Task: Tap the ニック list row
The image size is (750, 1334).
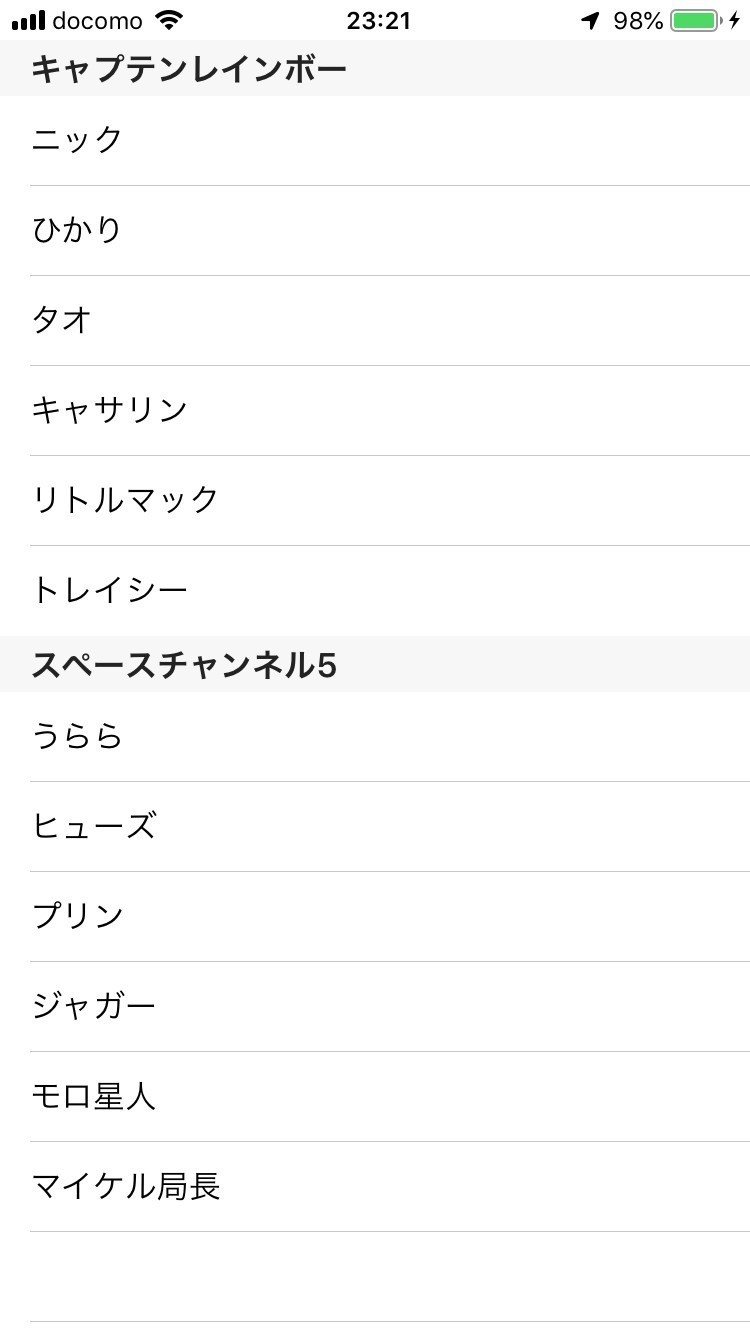Action: (375, 140)
